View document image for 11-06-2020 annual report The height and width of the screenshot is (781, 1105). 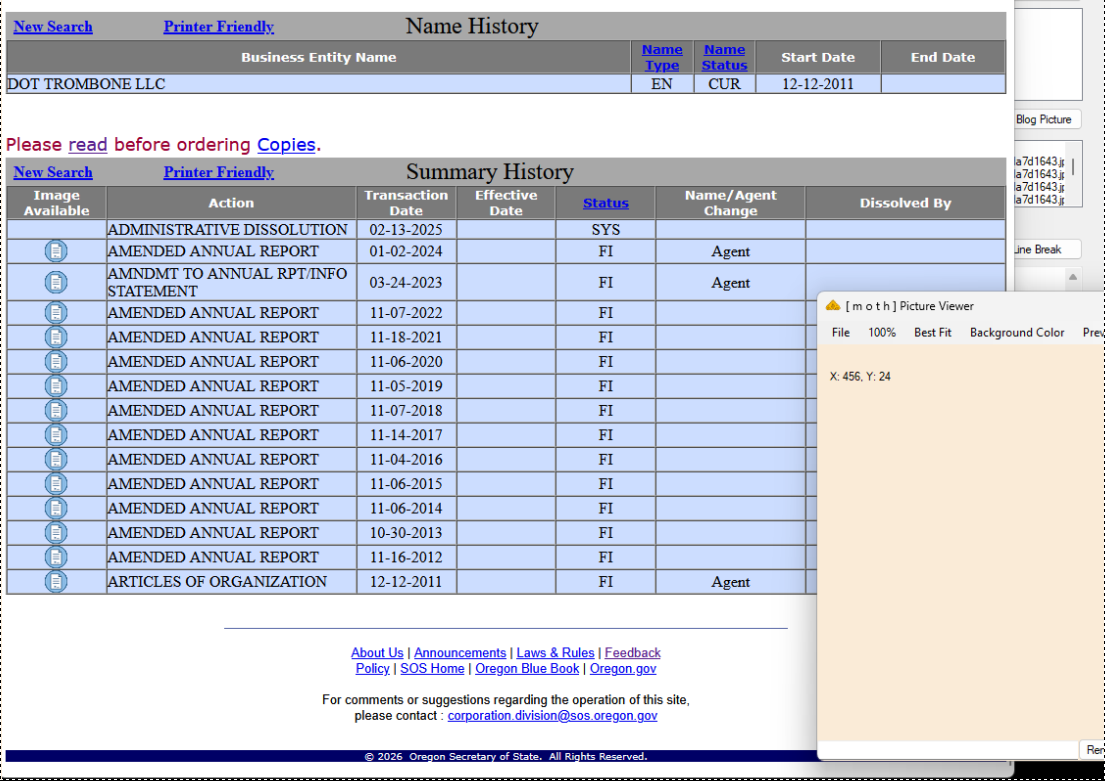pos(56,362)
